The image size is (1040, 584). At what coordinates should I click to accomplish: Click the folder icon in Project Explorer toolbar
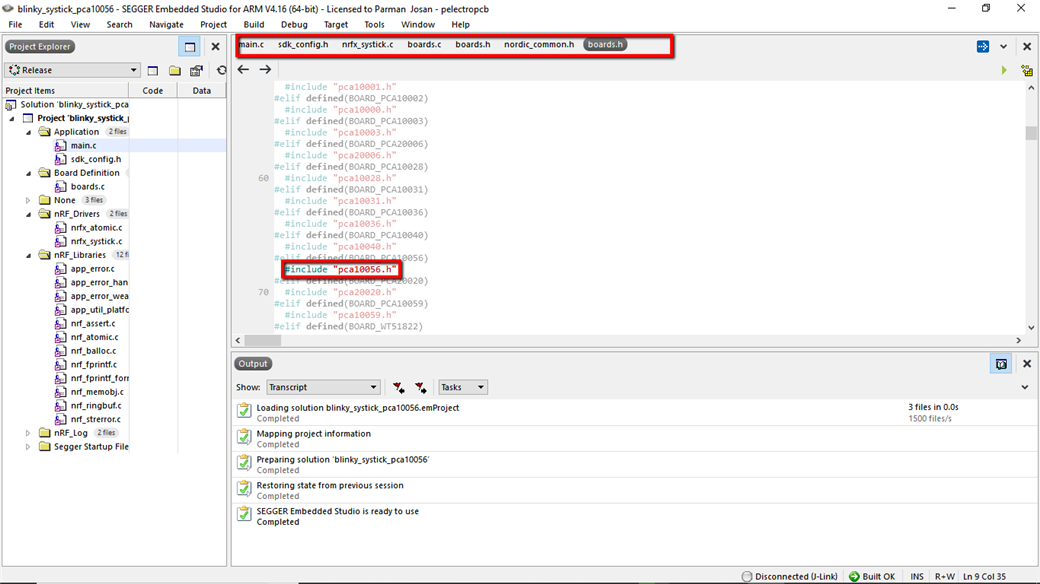tap(174, 71)
